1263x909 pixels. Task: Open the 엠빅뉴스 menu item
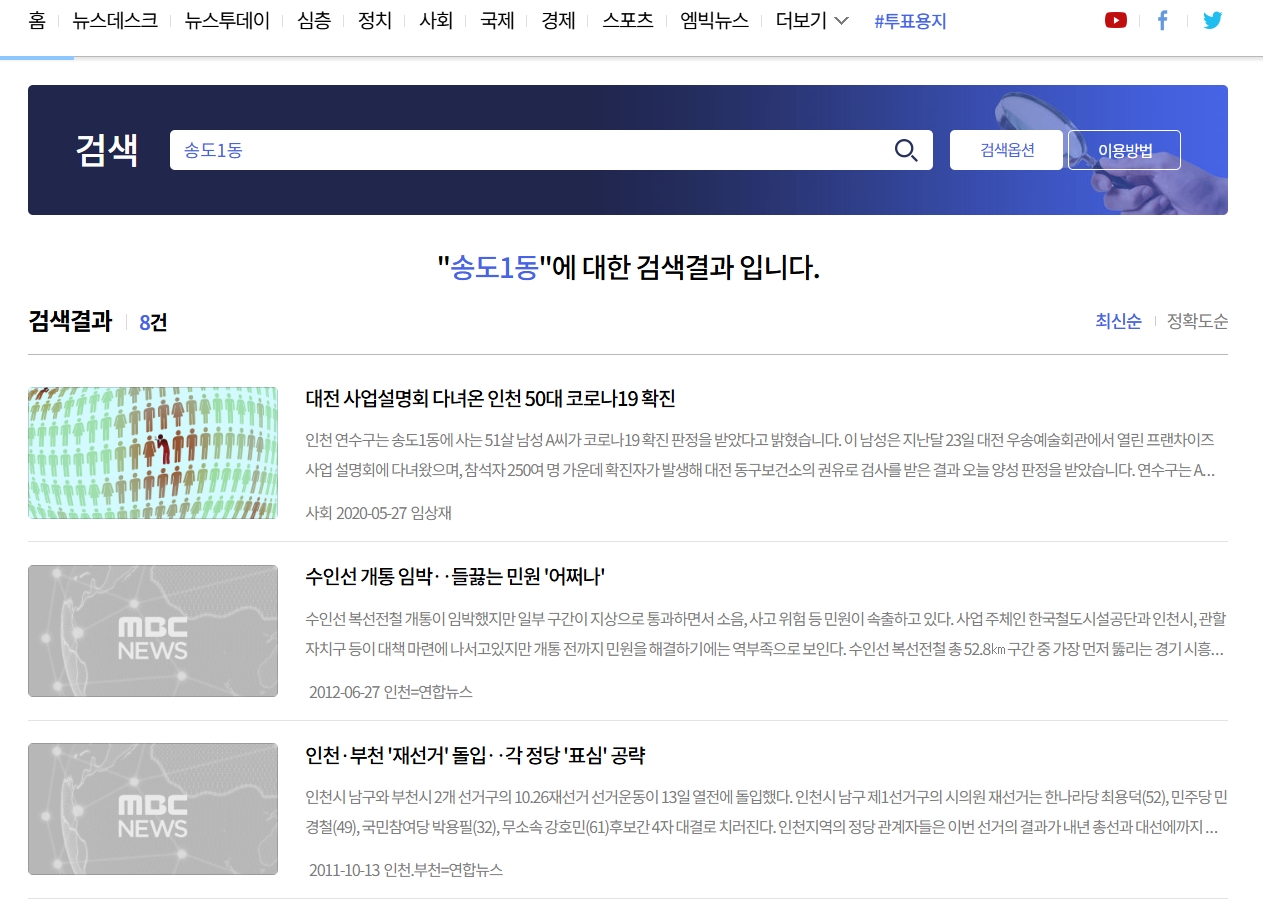(714, 20)
